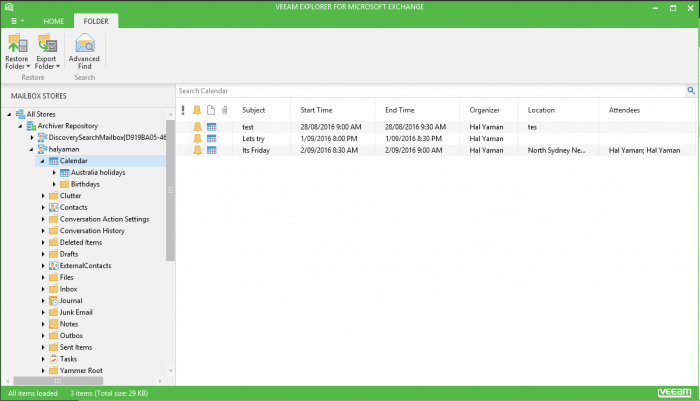Open the Export Folder dropdown arrow
Viewport: 700px width, 401px height.
pyautogui.click(x=58, y=67)
